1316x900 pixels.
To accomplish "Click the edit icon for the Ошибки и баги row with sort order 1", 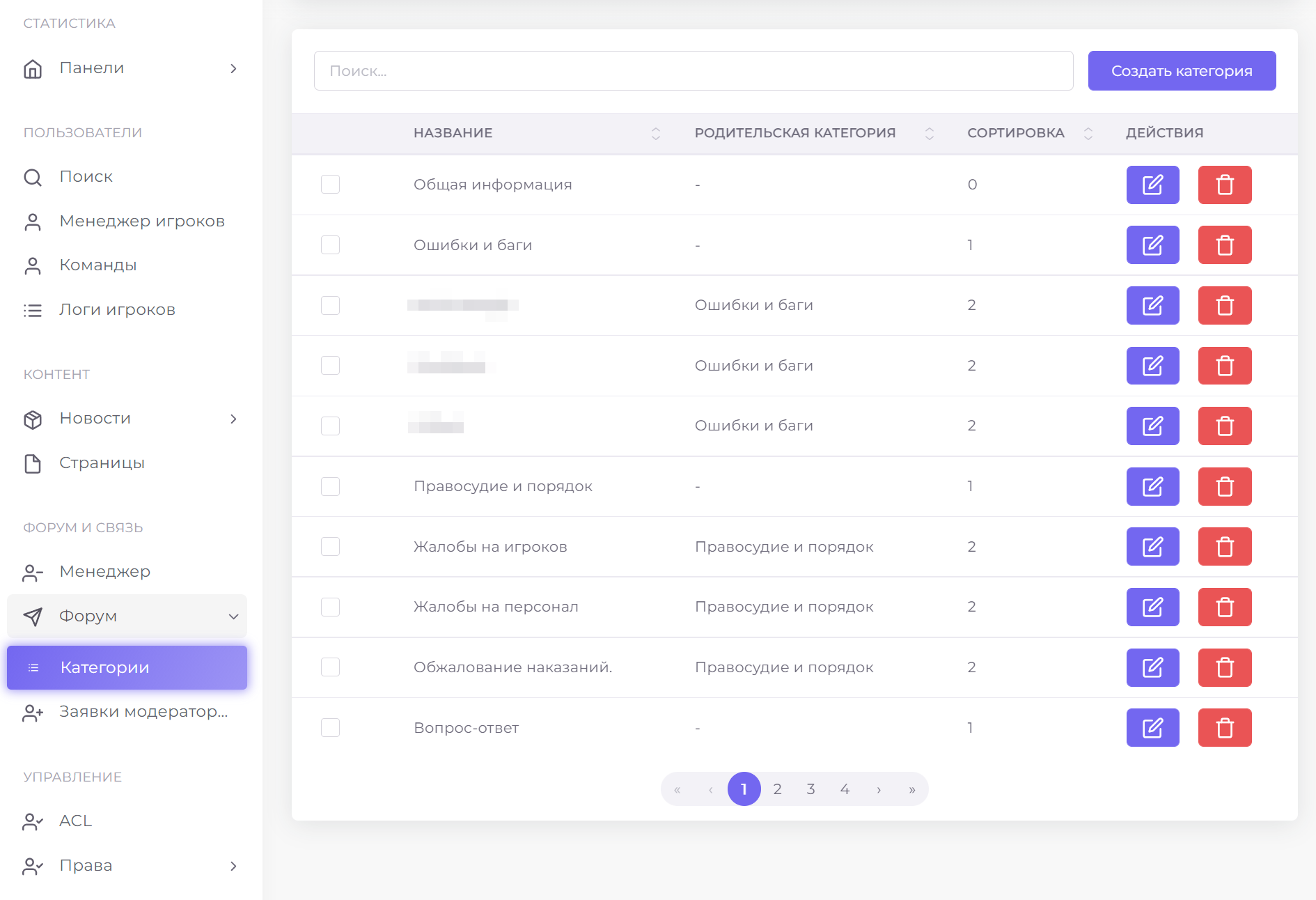I will point(1152,245).
